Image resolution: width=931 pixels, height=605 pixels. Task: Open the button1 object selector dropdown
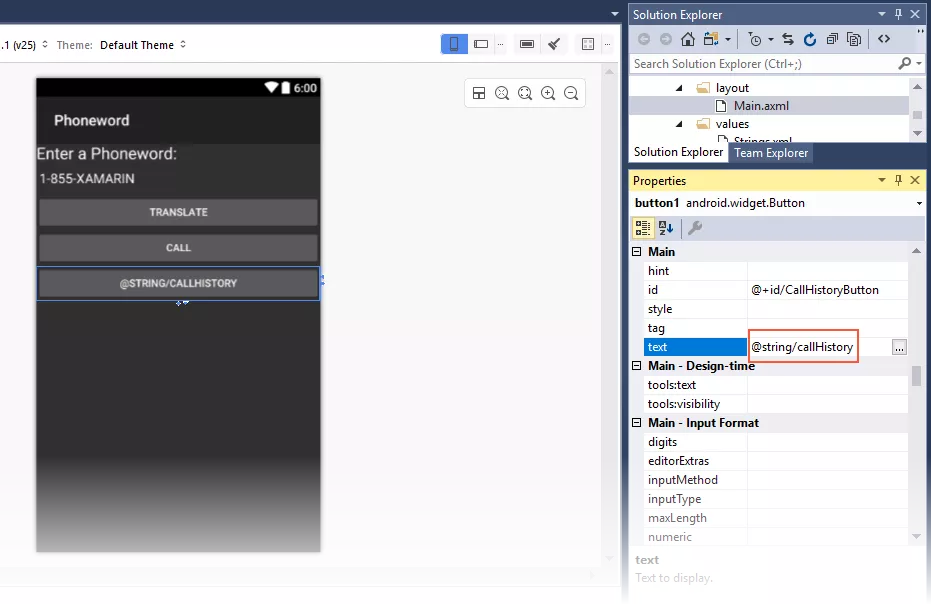click(x=919, y=203)
